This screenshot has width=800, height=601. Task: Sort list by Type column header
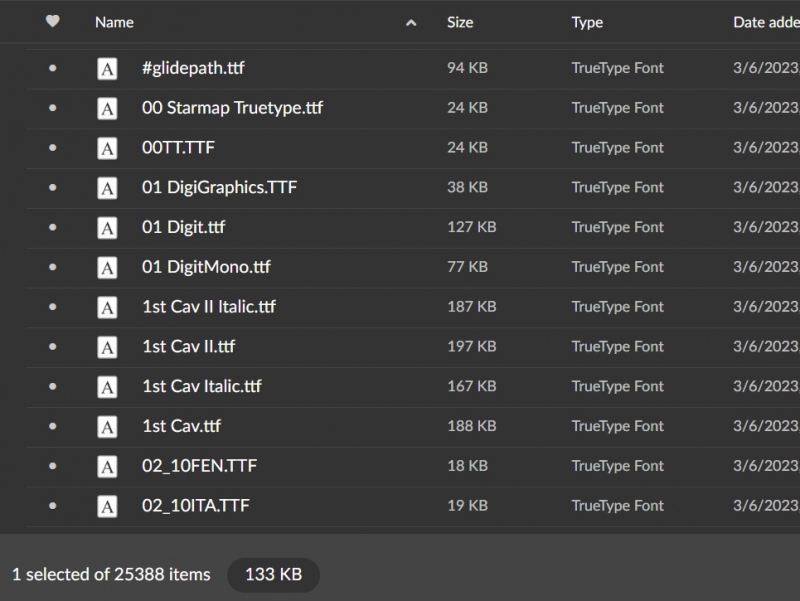(587, 22)
